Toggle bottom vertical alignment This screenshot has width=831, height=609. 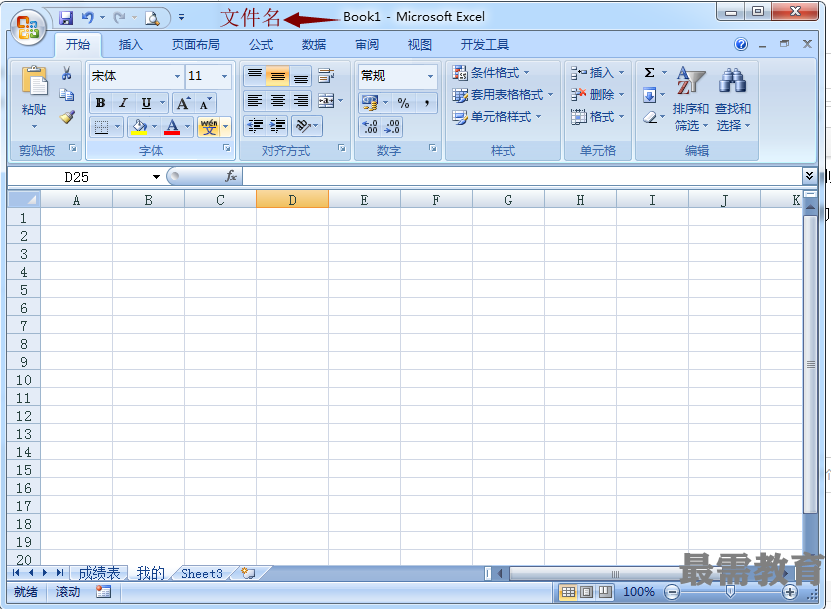(x=300, y=76)
